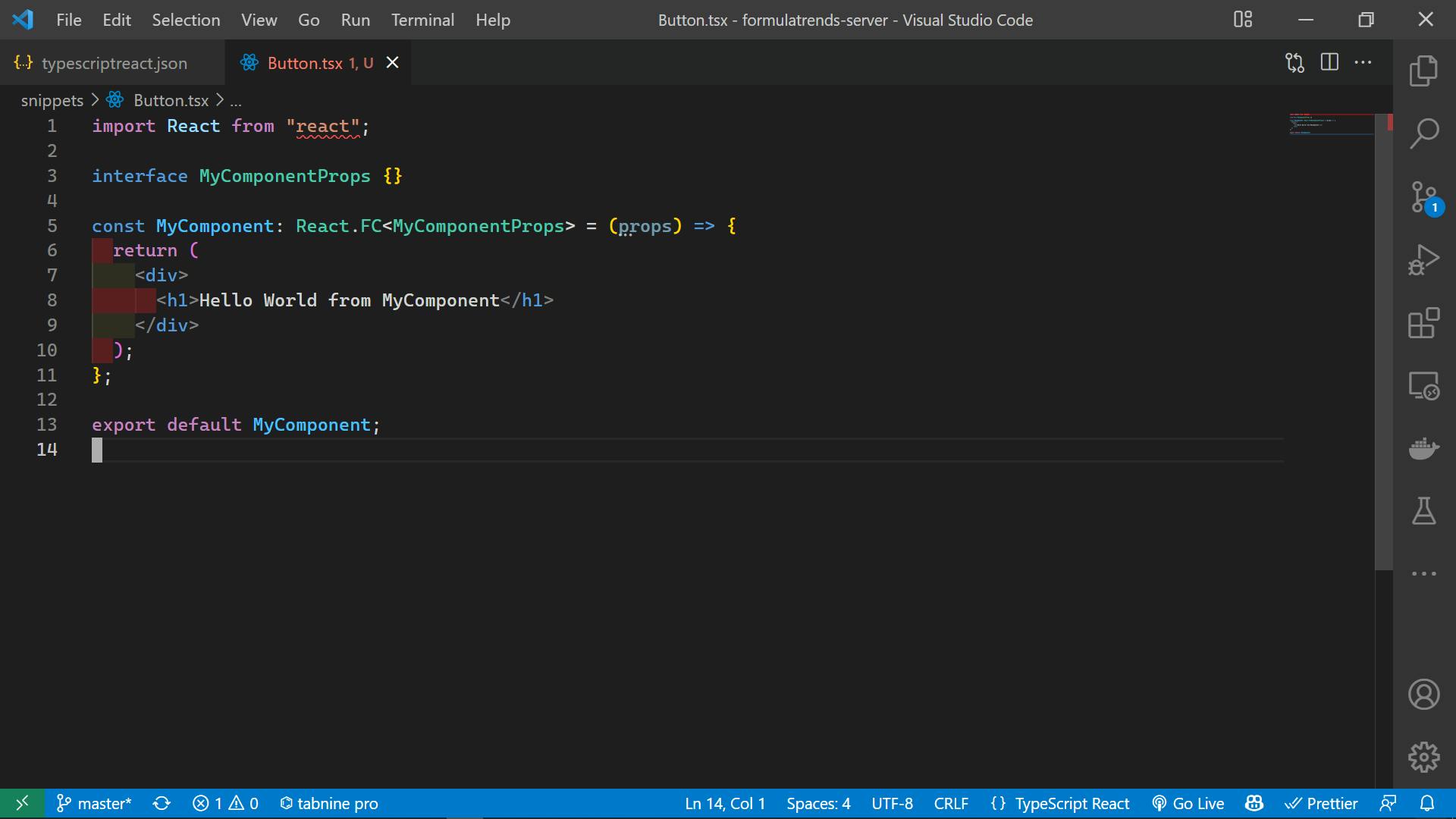Open the tabnine pro status item
Image resolution: width=1456 pixels, height=819 pixels.
coord(328,803)
